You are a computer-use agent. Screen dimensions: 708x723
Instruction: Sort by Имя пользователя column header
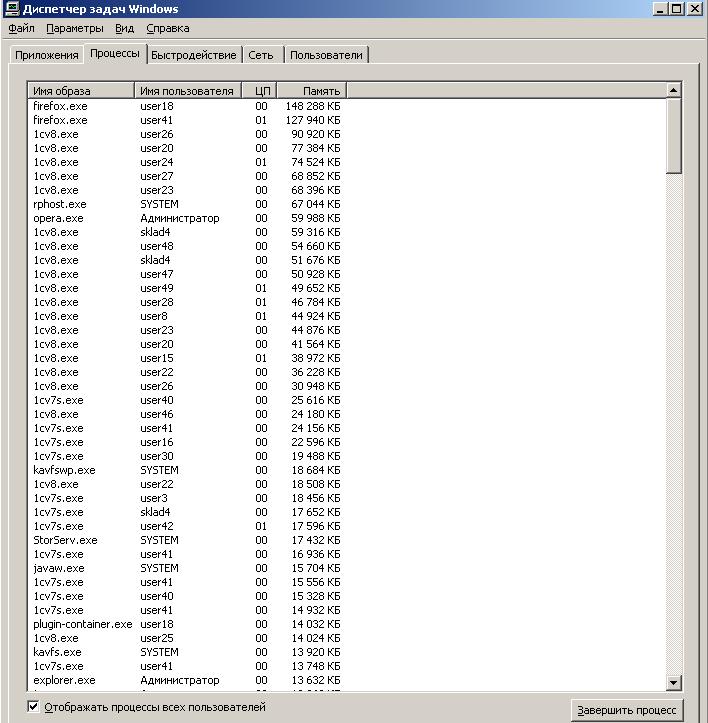click(188, 91)
